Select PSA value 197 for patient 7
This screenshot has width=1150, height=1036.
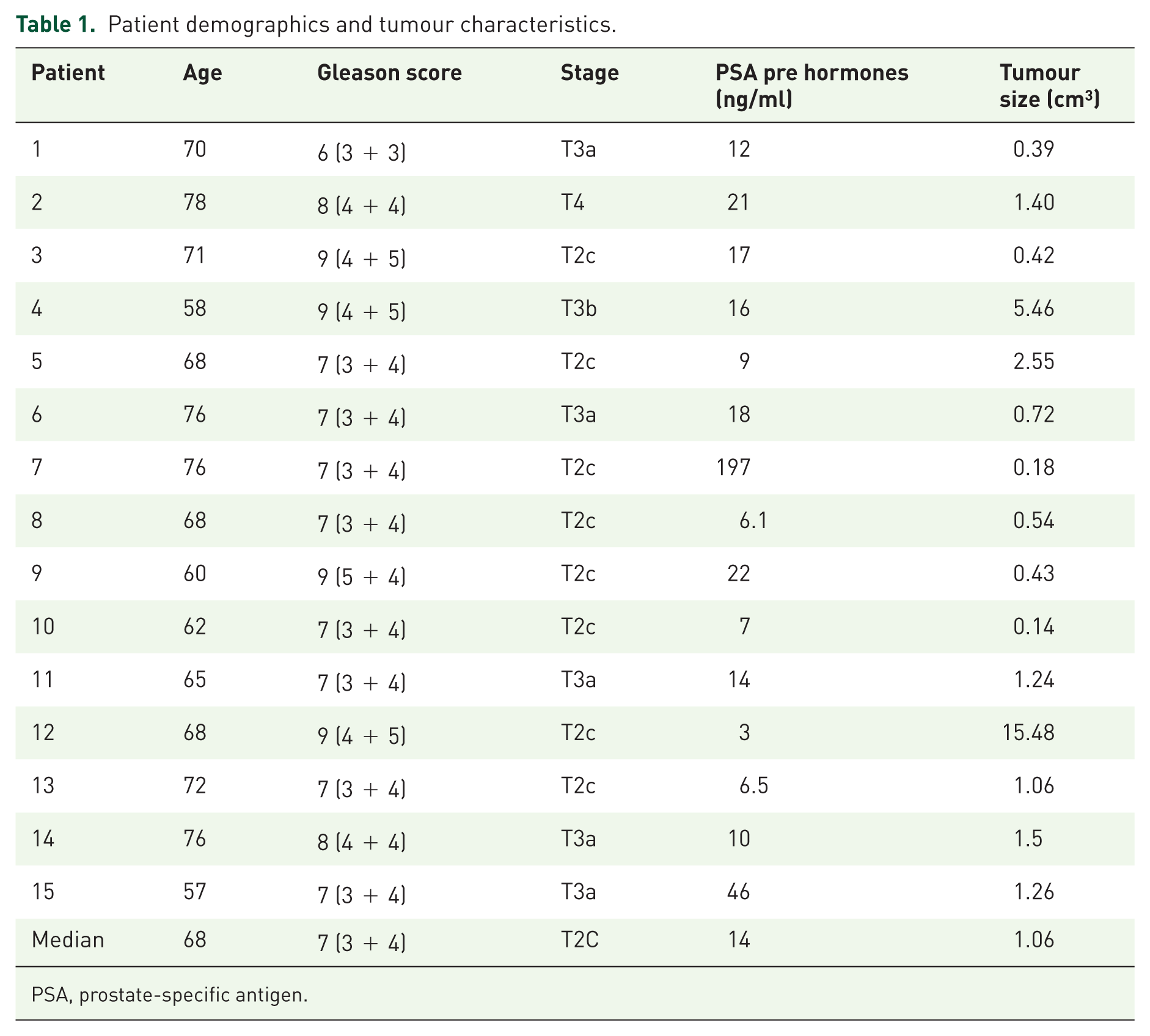(733, 468)
